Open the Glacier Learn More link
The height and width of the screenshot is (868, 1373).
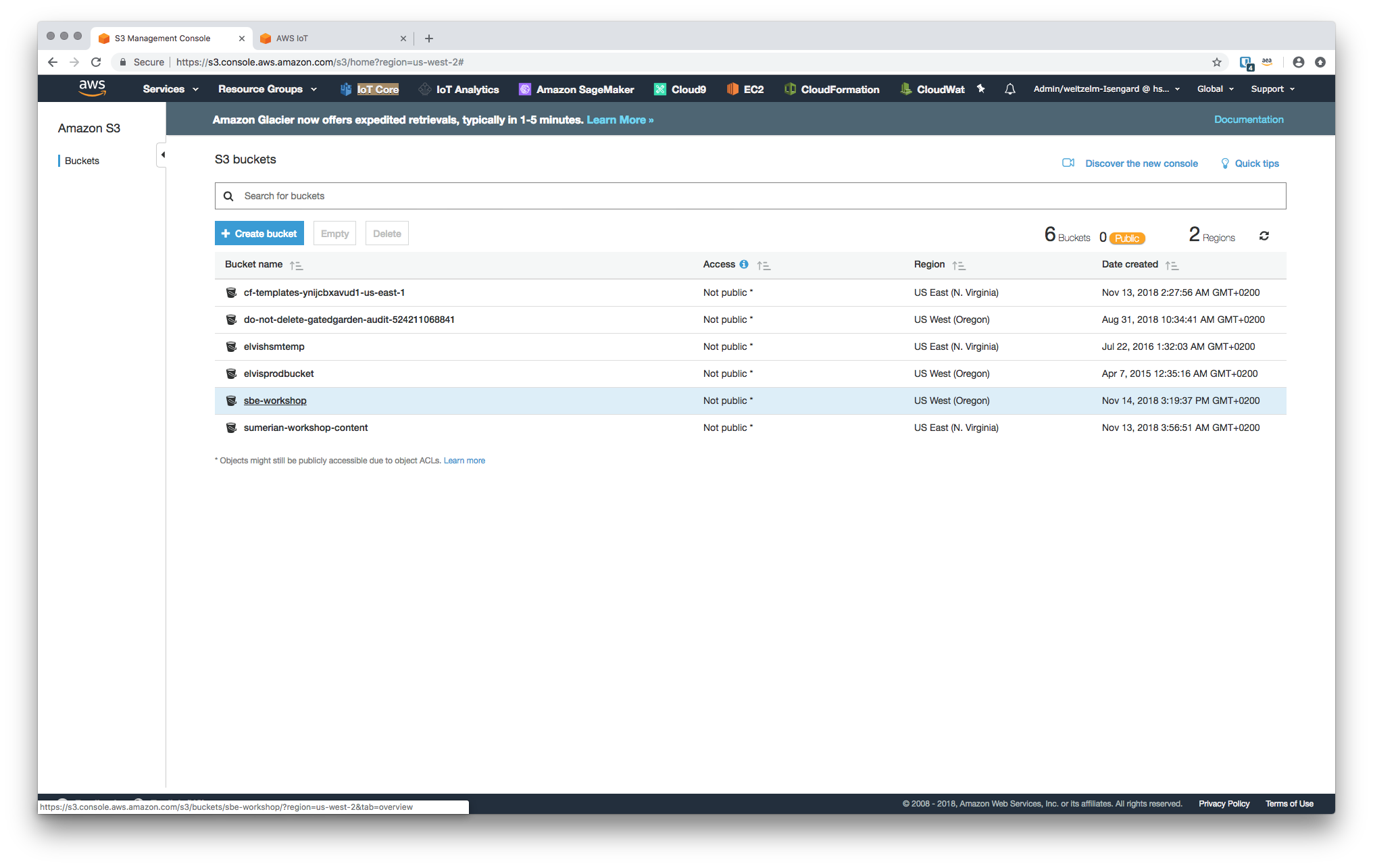[x=620, y=120]
